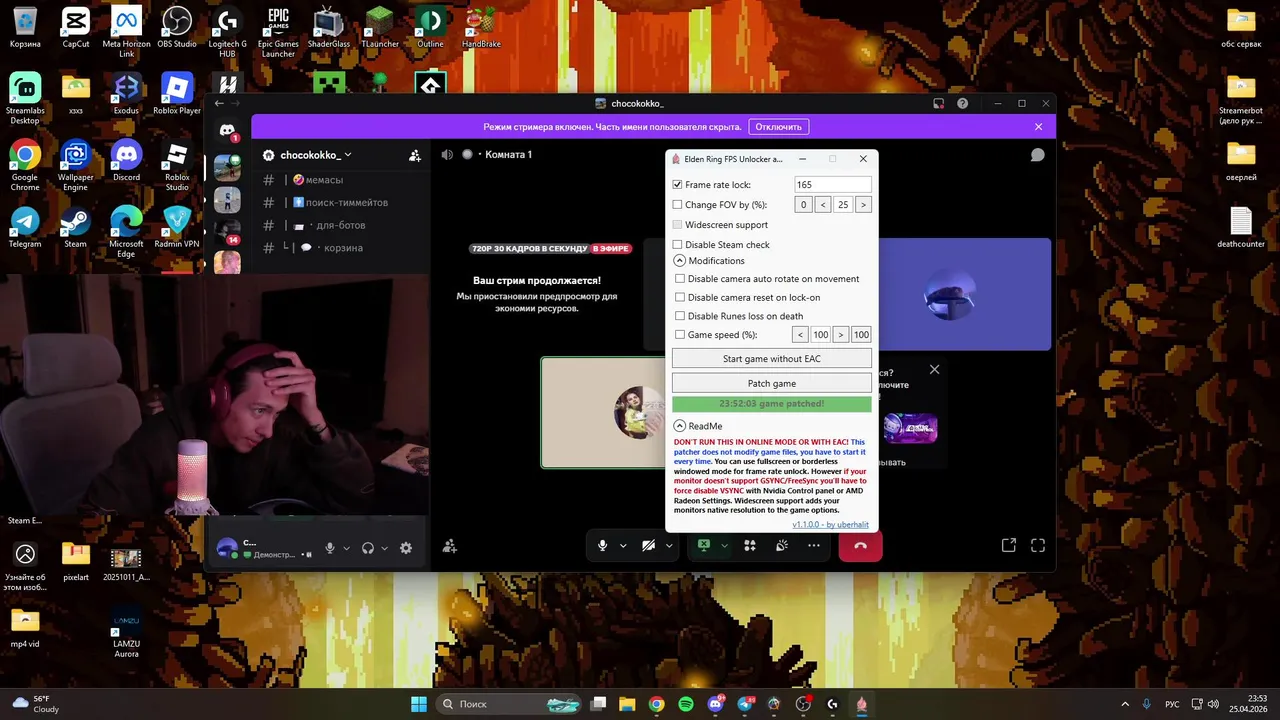The height and width of the screenshot is (720, 1280).
Task: Open Discord activities launcher icon
Action: pyautogui.click(x=750, y=545)
